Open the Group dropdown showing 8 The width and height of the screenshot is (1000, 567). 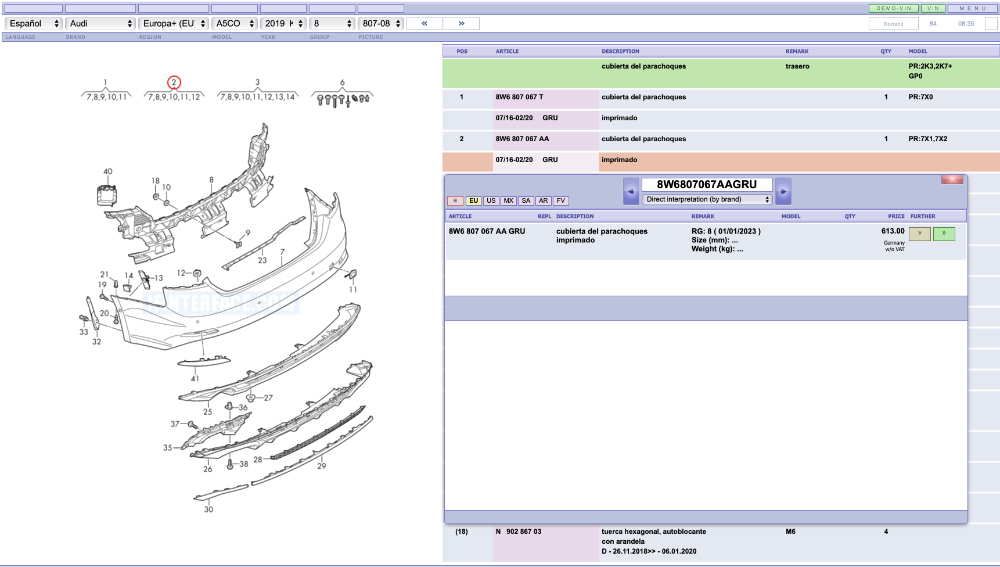click(332, 24)
